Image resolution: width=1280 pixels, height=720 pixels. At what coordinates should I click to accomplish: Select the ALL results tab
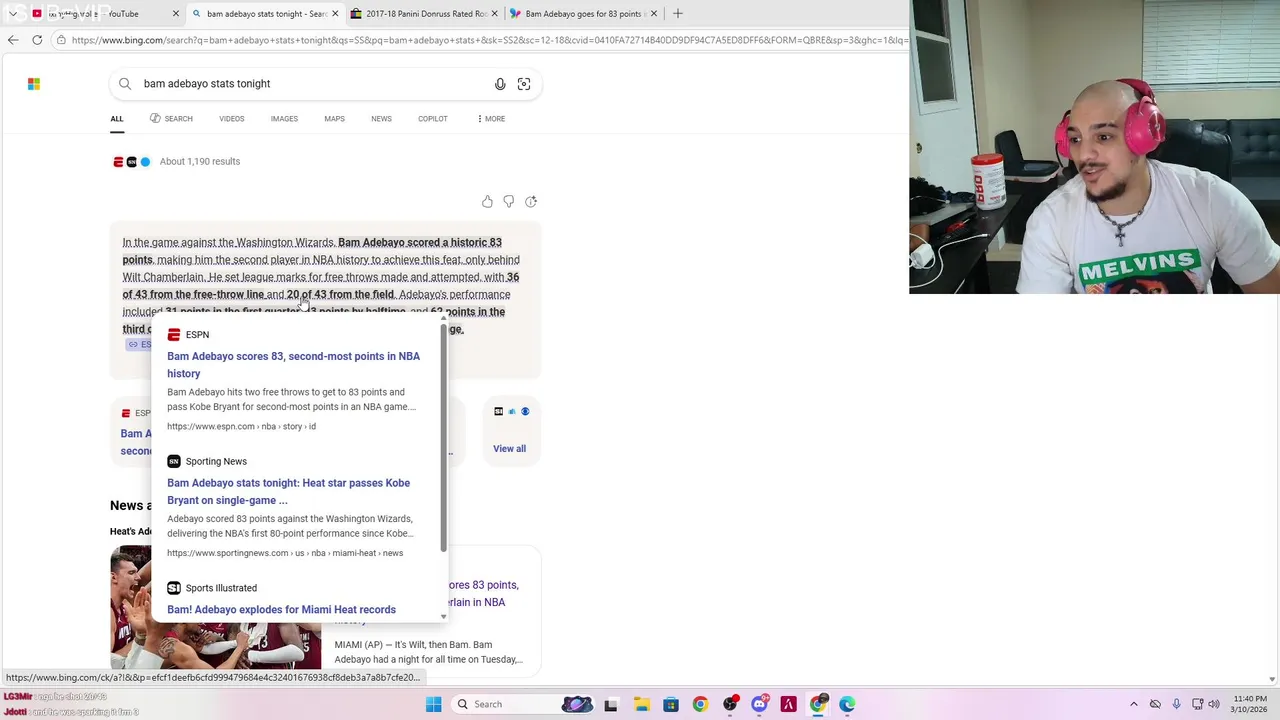tap(117, 119)
